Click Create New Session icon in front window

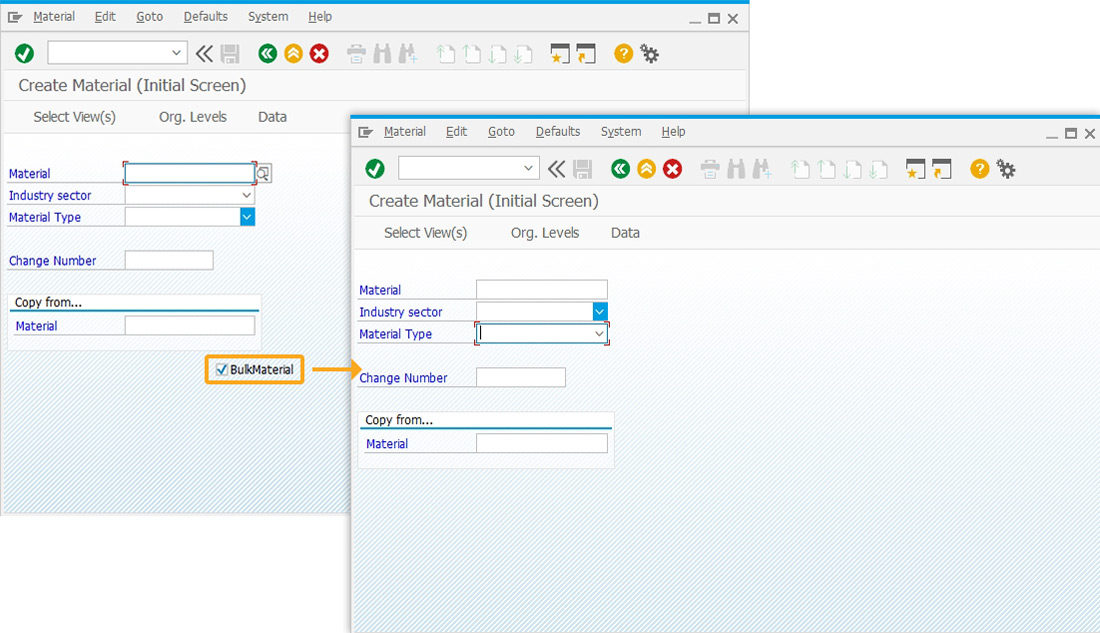(x=915, y=168)
